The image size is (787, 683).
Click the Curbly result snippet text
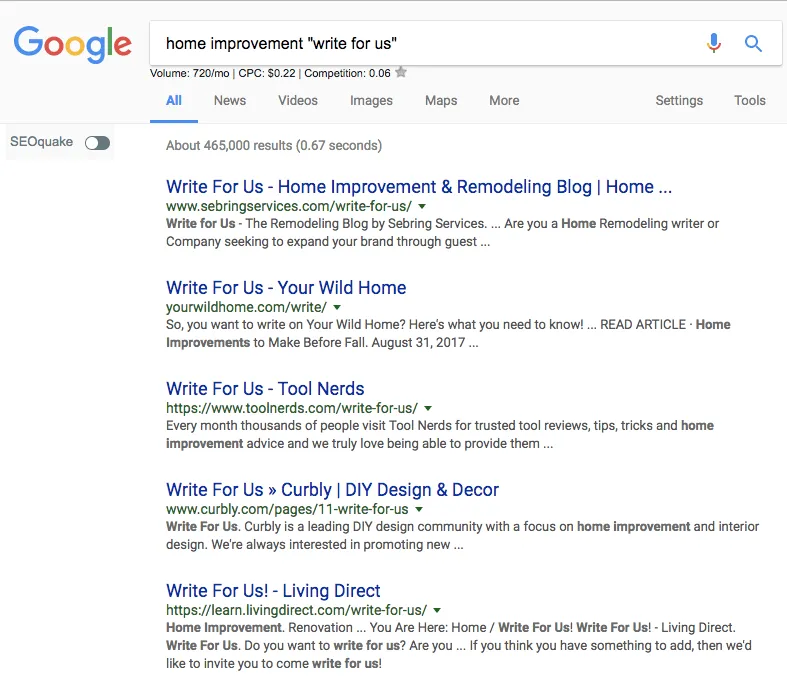462,535
